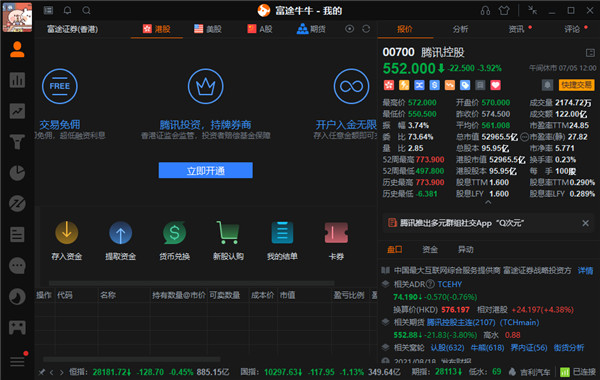
Task: Open the trend line chart icon in sidebar
Action: click(x=17, y=111)
